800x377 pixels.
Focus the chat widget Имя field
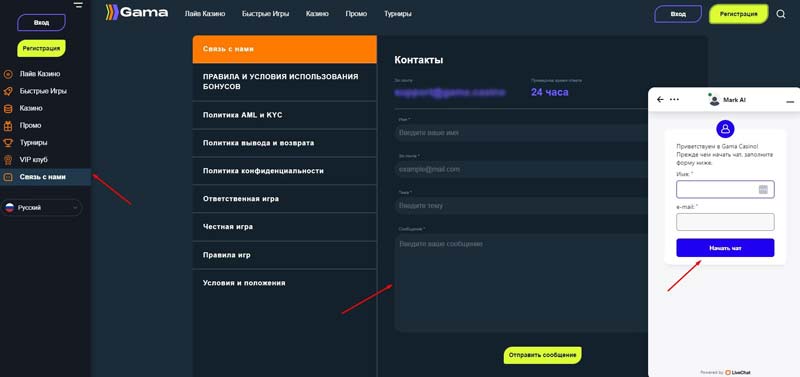(725, 189)
